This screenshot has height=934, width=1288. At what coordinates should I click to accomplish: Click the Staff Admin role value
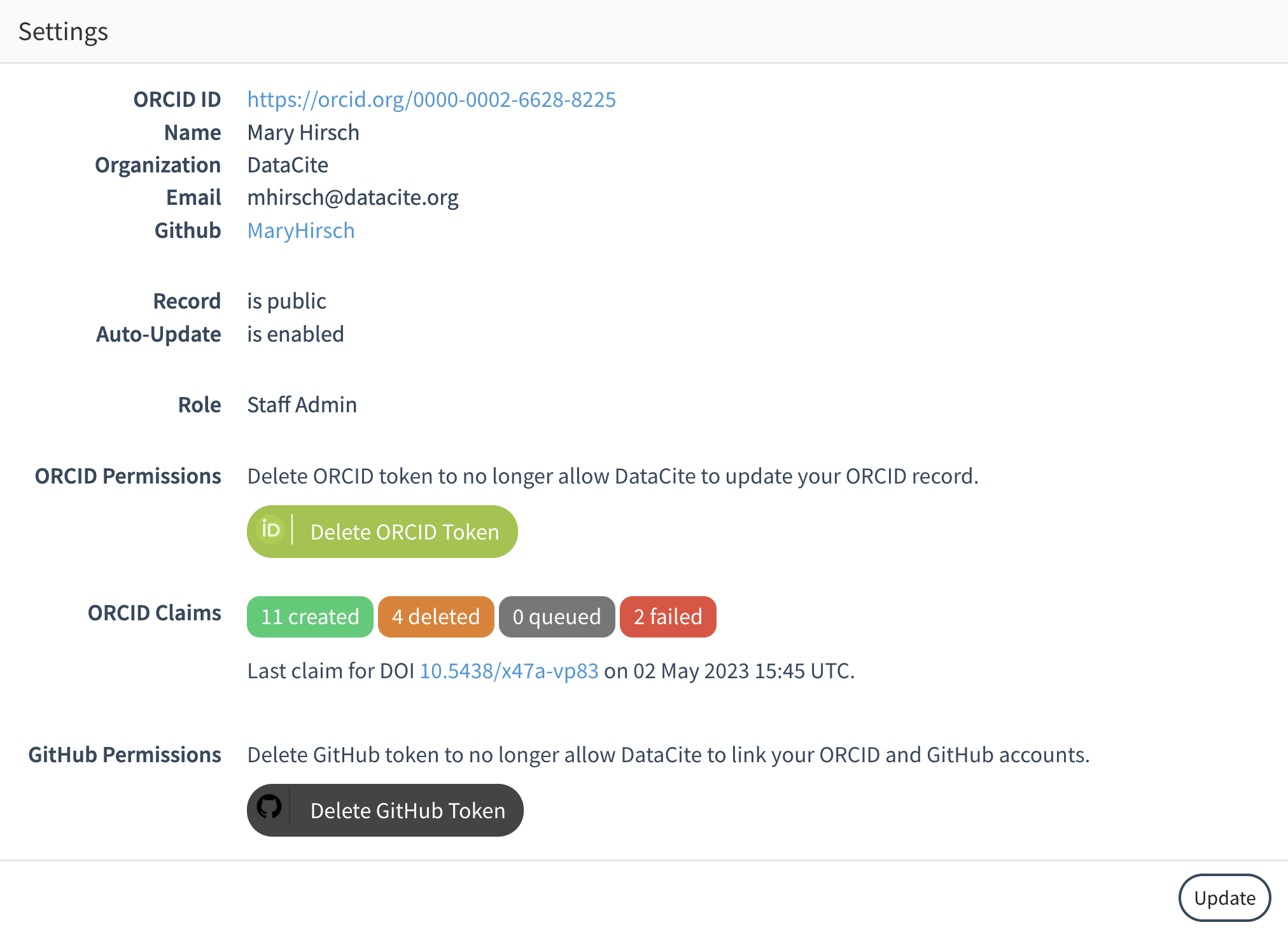click(302, 405)
